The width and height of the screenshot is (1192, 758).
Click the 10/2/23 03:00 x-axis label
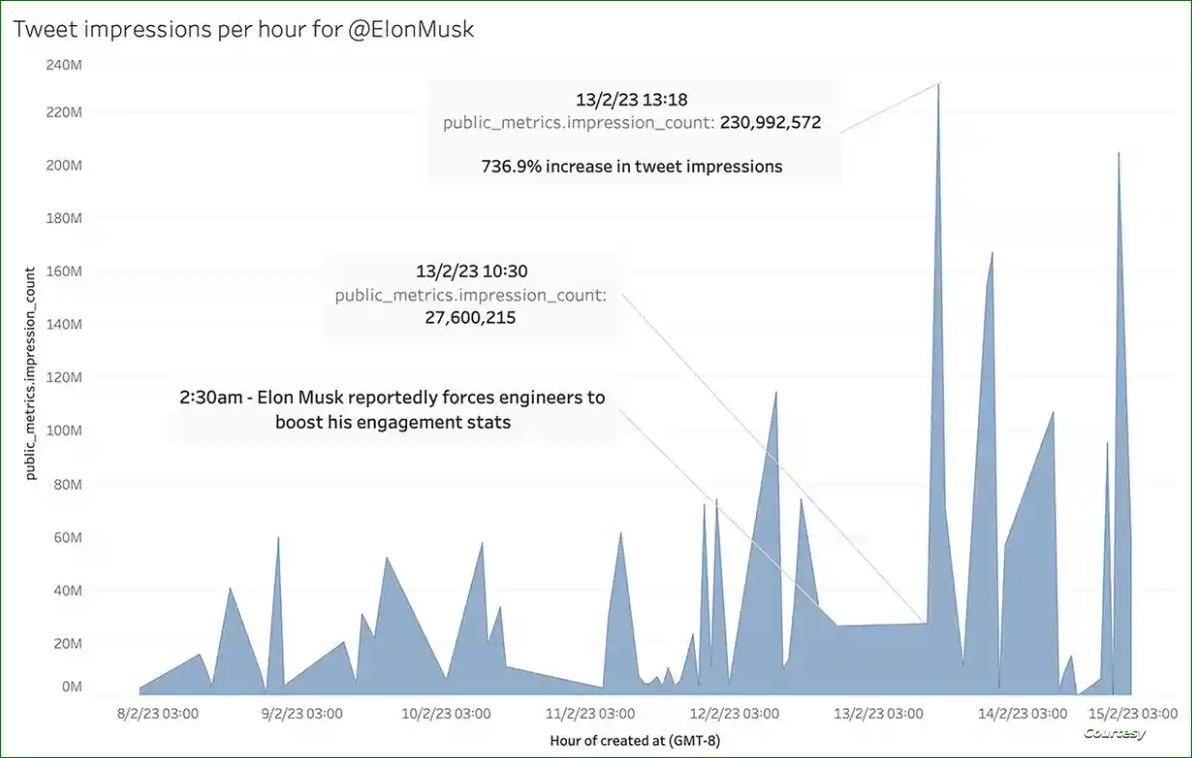[x=446, y=714]
